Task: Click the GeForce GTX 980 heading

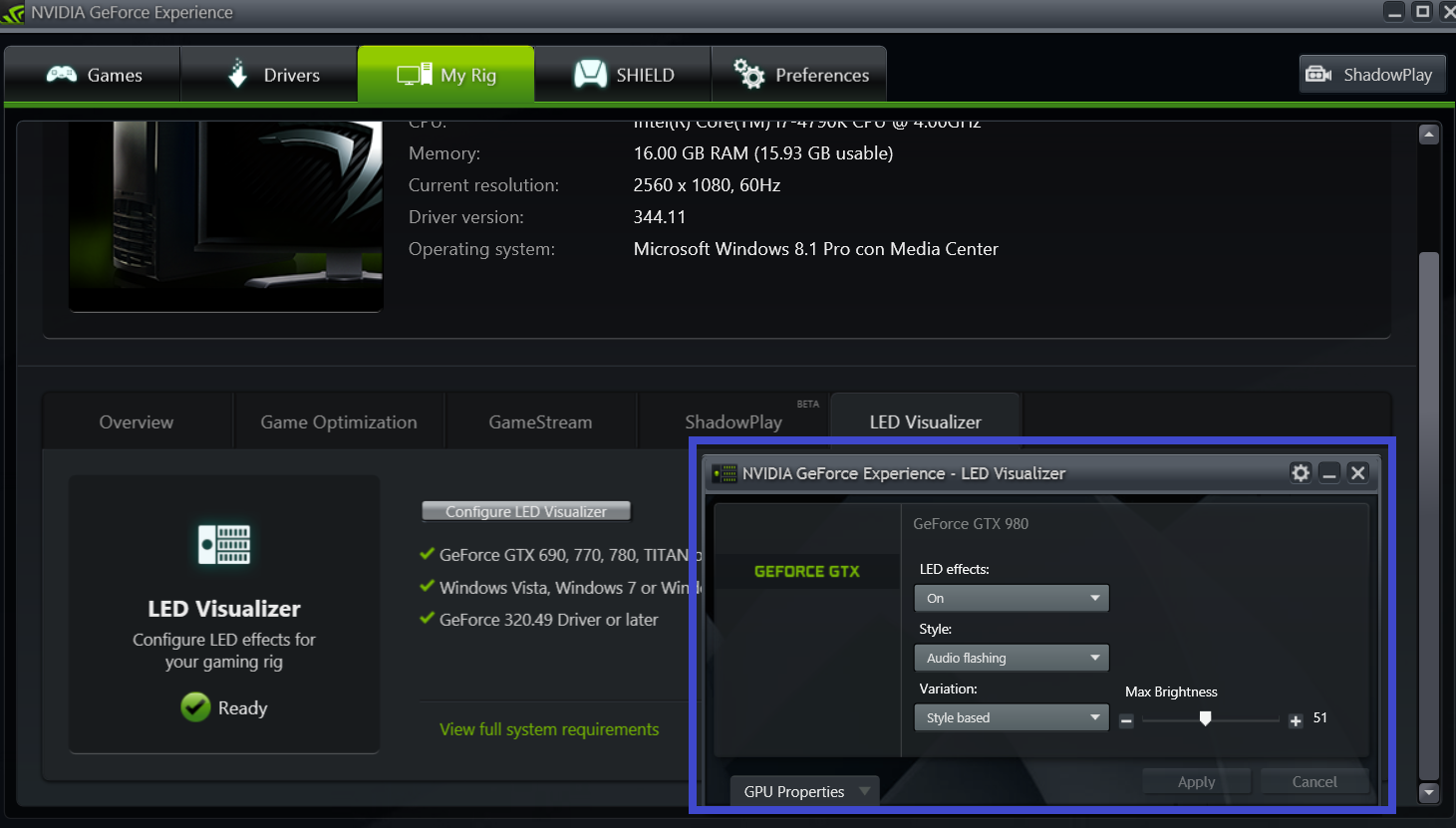Action: pyautogui.click(x=971, y=524)
